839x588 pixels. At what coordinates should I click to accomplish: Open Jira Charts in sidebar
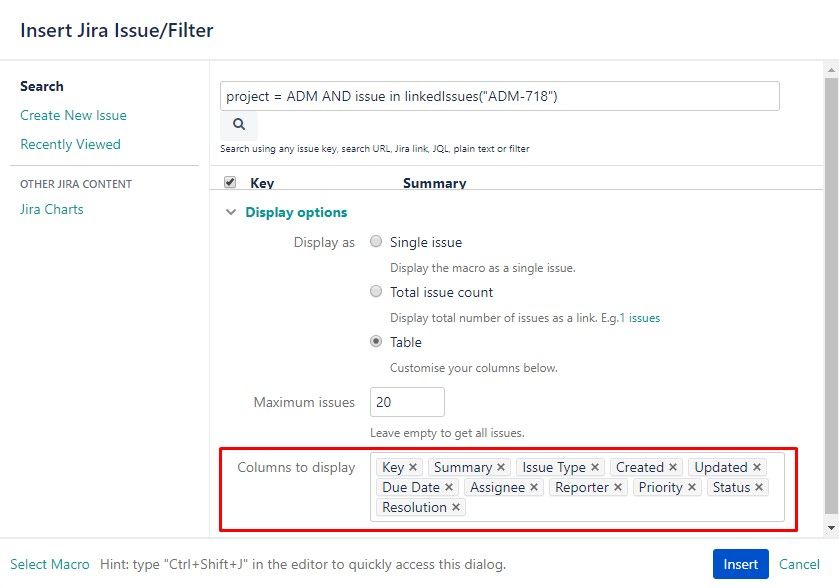tap(52, 209)
